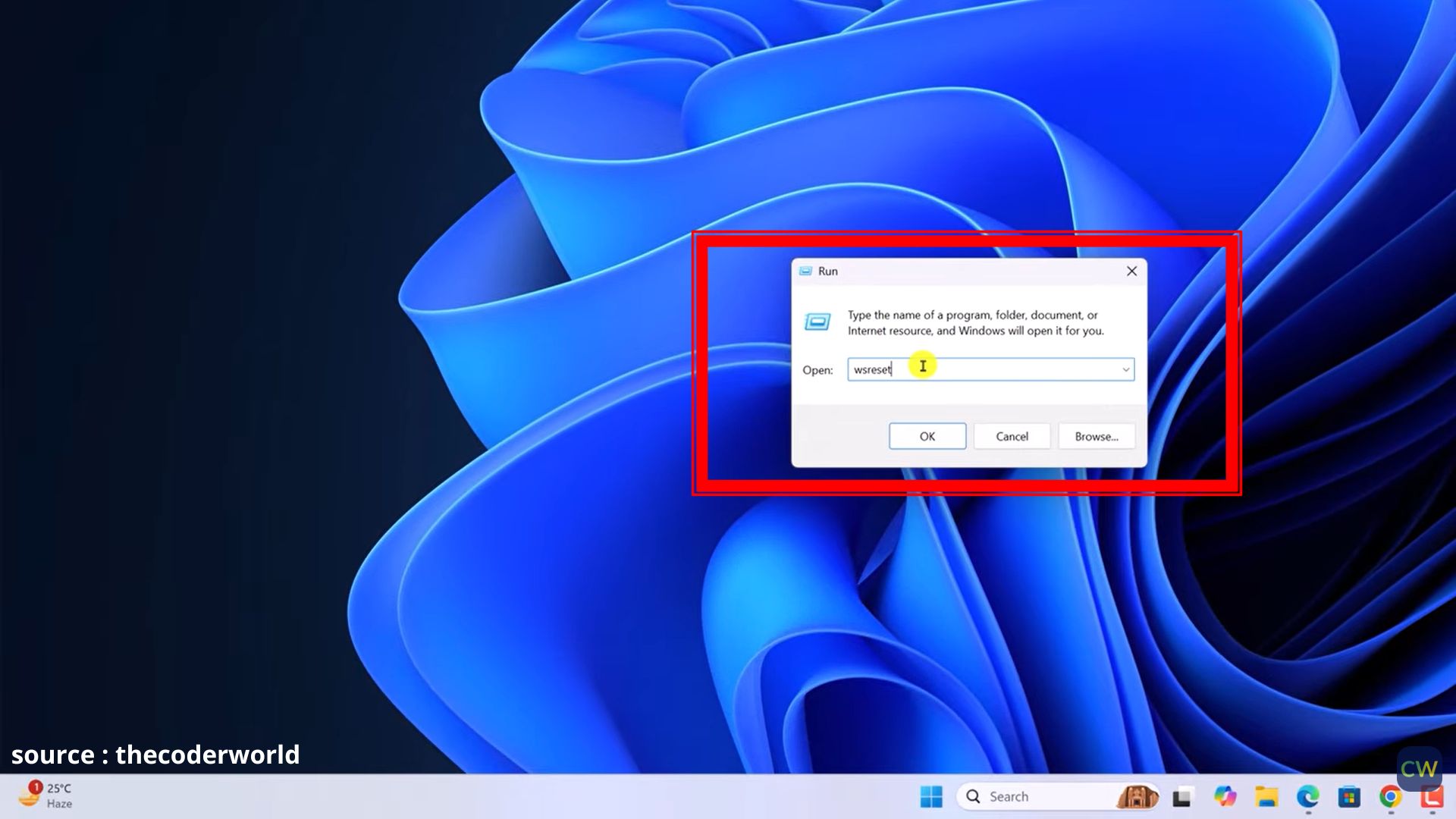1456x819 pixels.
Task: Open Google Chrome from the taskbar
Action: [1390, 797]
